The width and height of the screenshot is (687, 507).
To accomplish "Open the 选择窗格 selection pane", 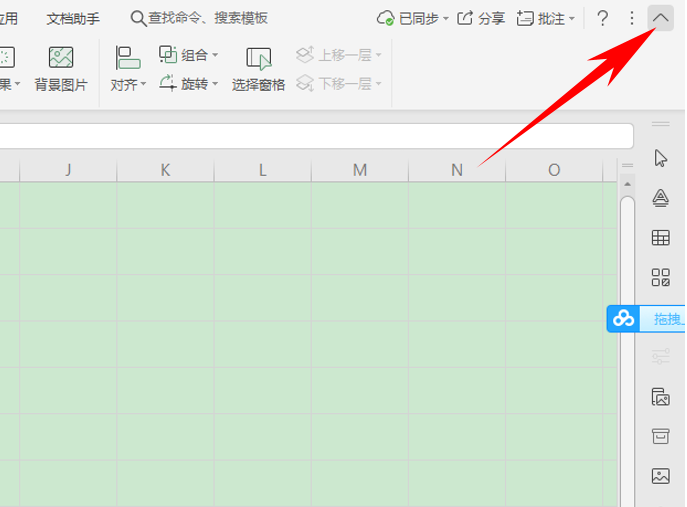I will pyautogui.click(x=259, y=70).
